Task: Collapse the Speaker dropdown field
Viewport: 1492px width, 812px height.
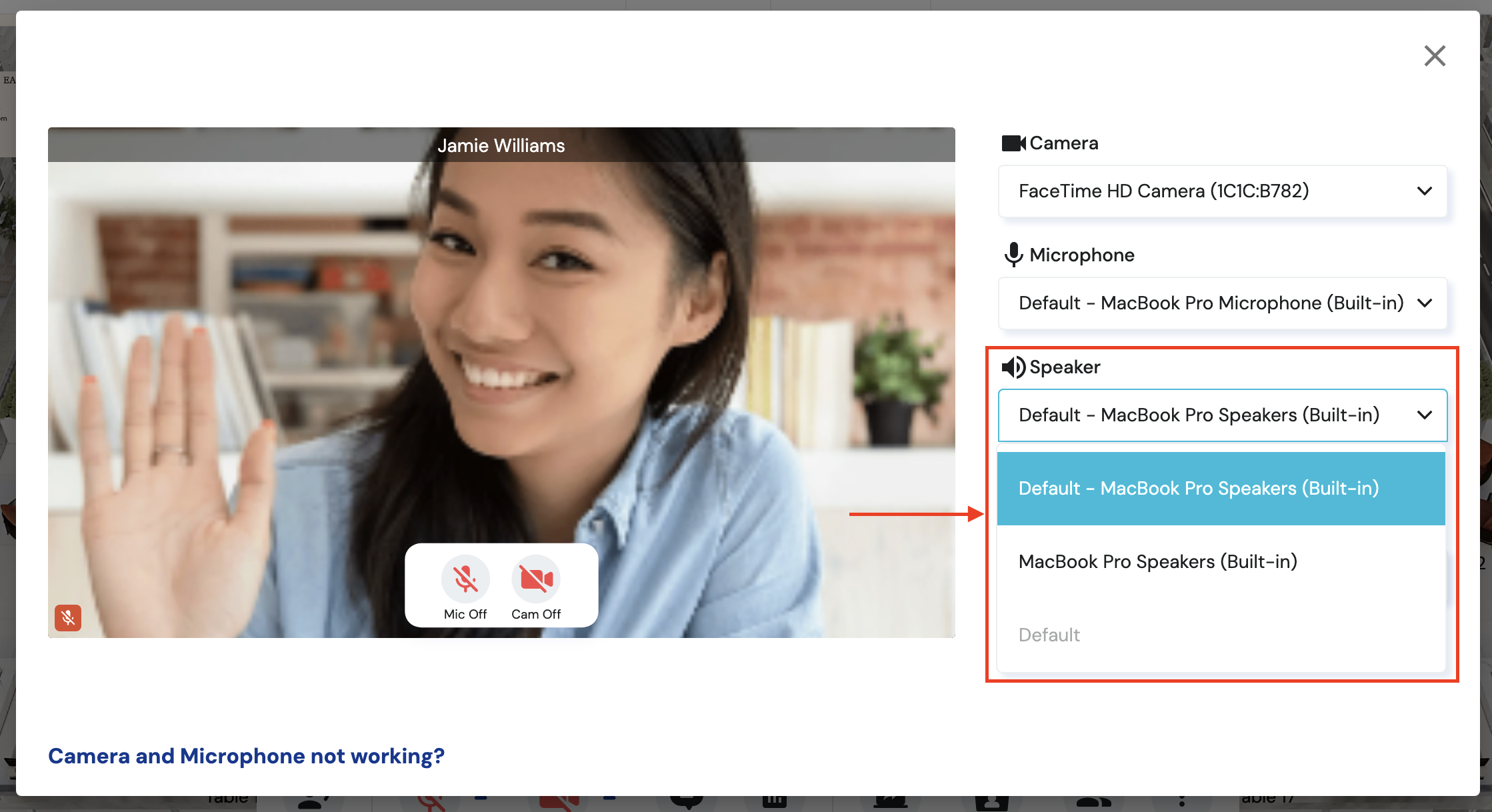Action: point(1200,415)
